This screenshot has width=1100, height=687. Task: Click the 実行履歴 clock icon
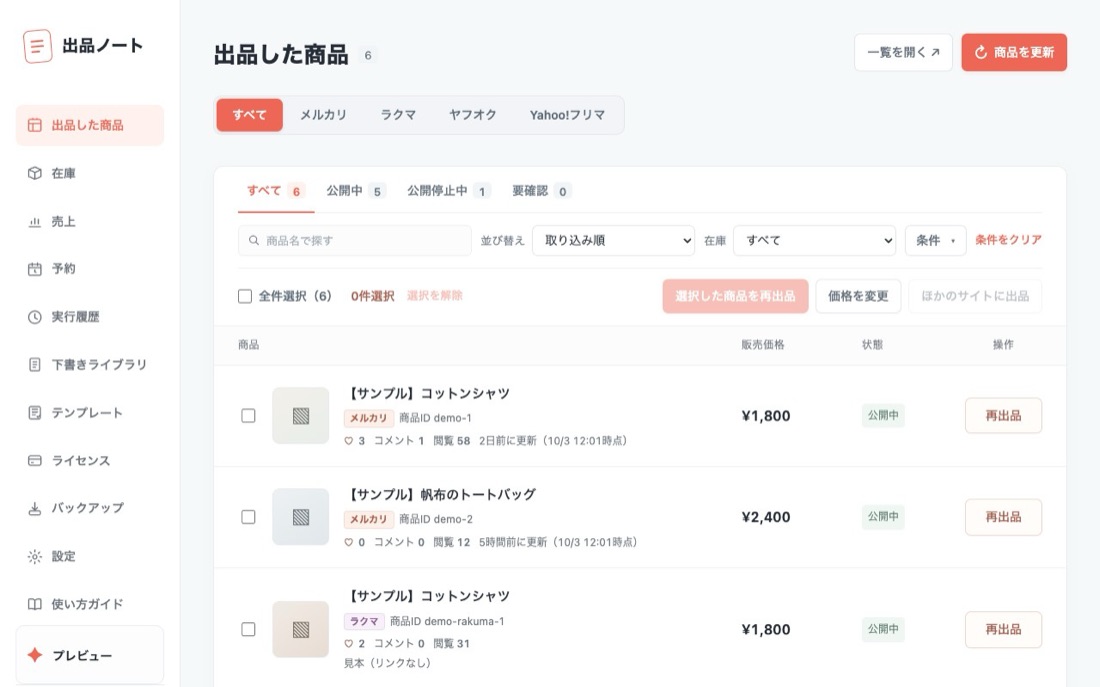click(34, 317)
